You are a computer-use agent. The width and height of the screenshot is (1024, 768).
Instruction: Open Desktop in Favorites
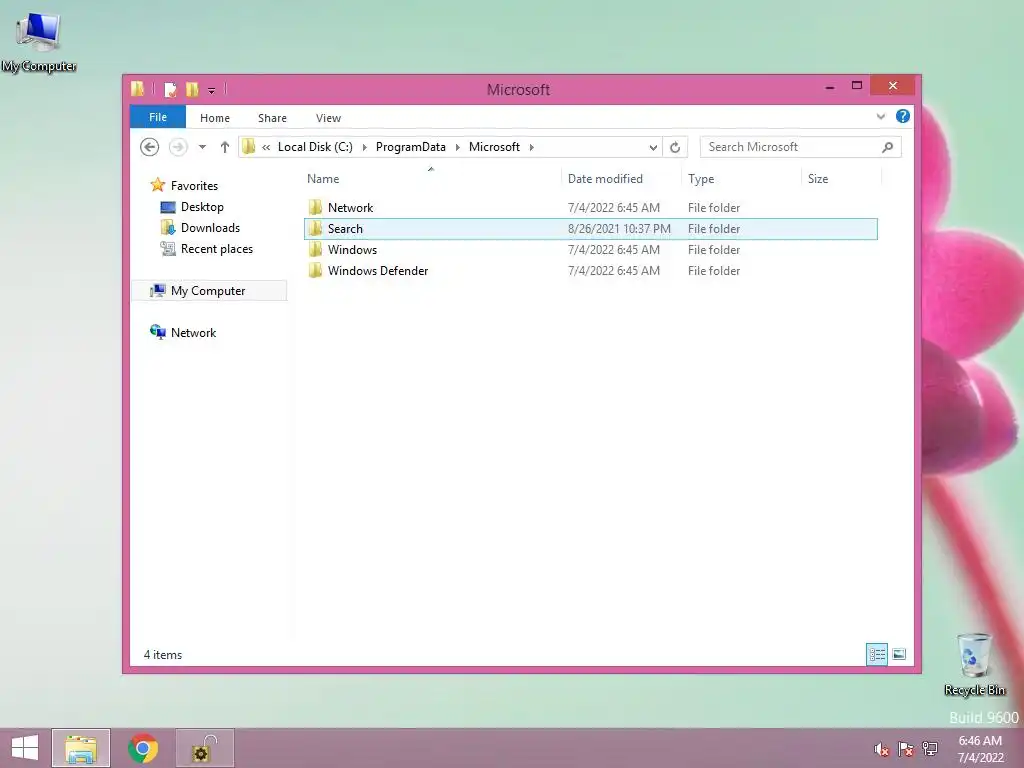[x=202, y=206]
